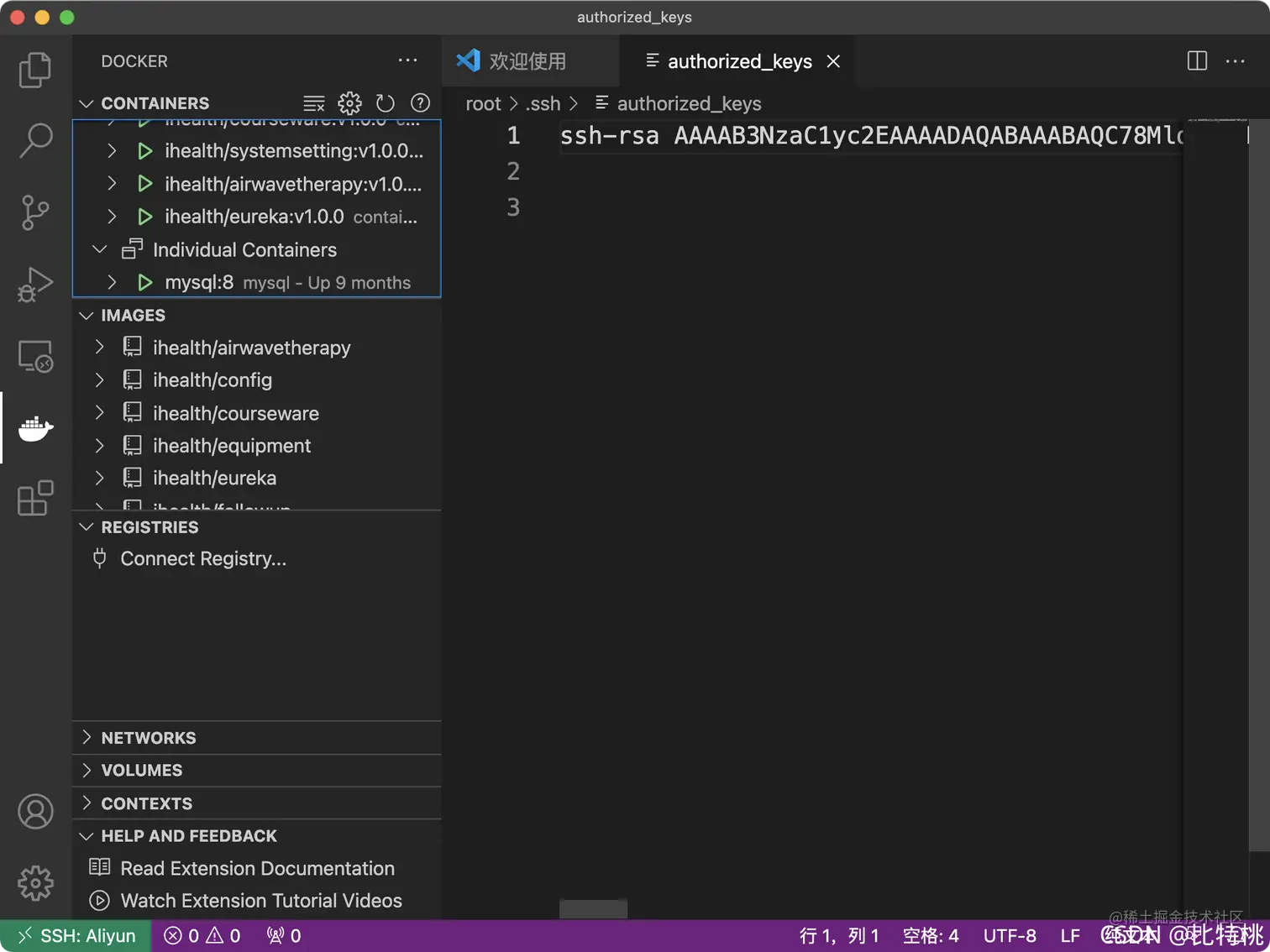1270x952 pixels.
Task: Click the book icon for extension documentation
Action: click(x=100, y=867)
